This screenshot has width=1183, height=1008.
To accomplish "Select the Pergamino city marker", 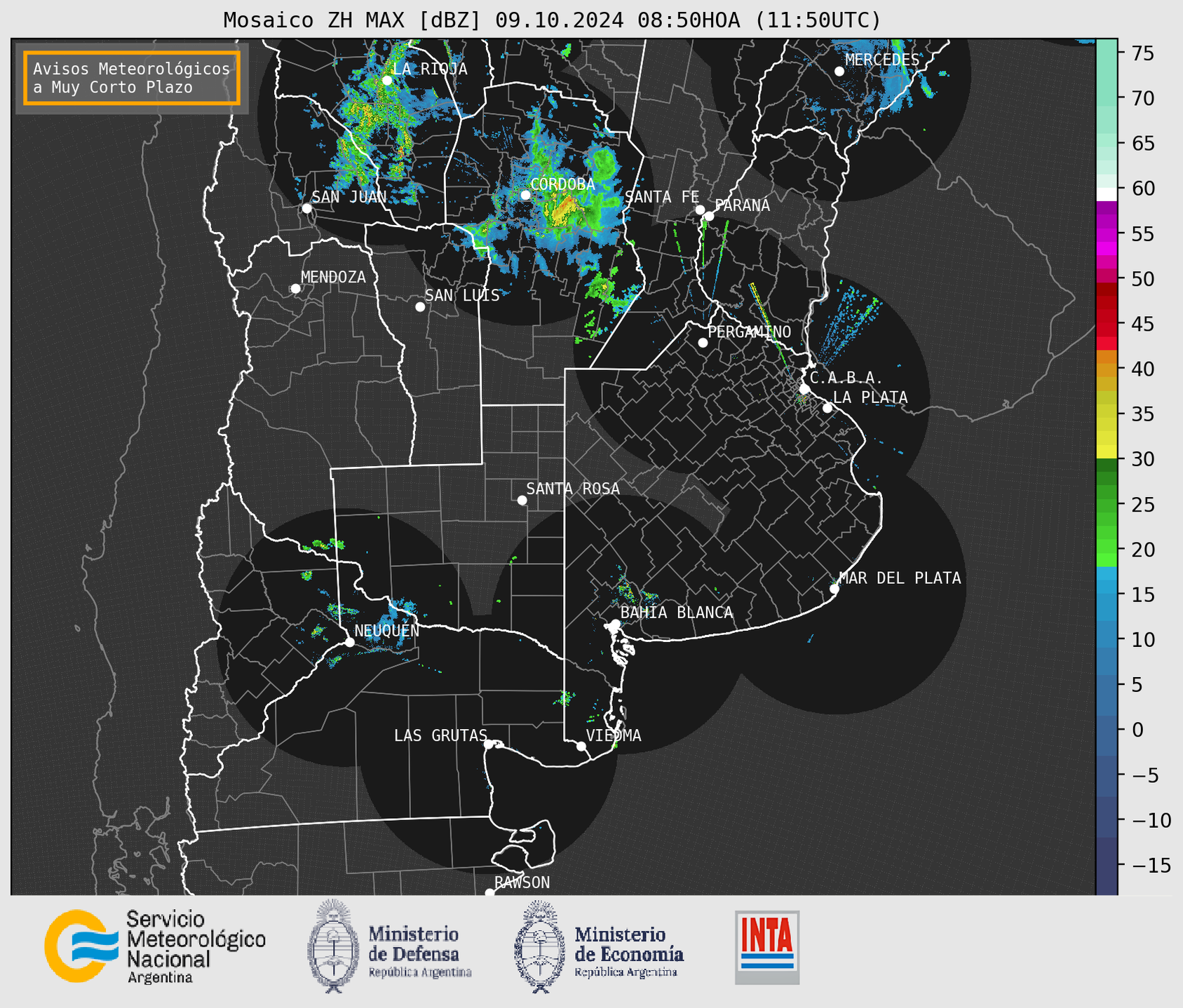I will click(x=703, y=343).
